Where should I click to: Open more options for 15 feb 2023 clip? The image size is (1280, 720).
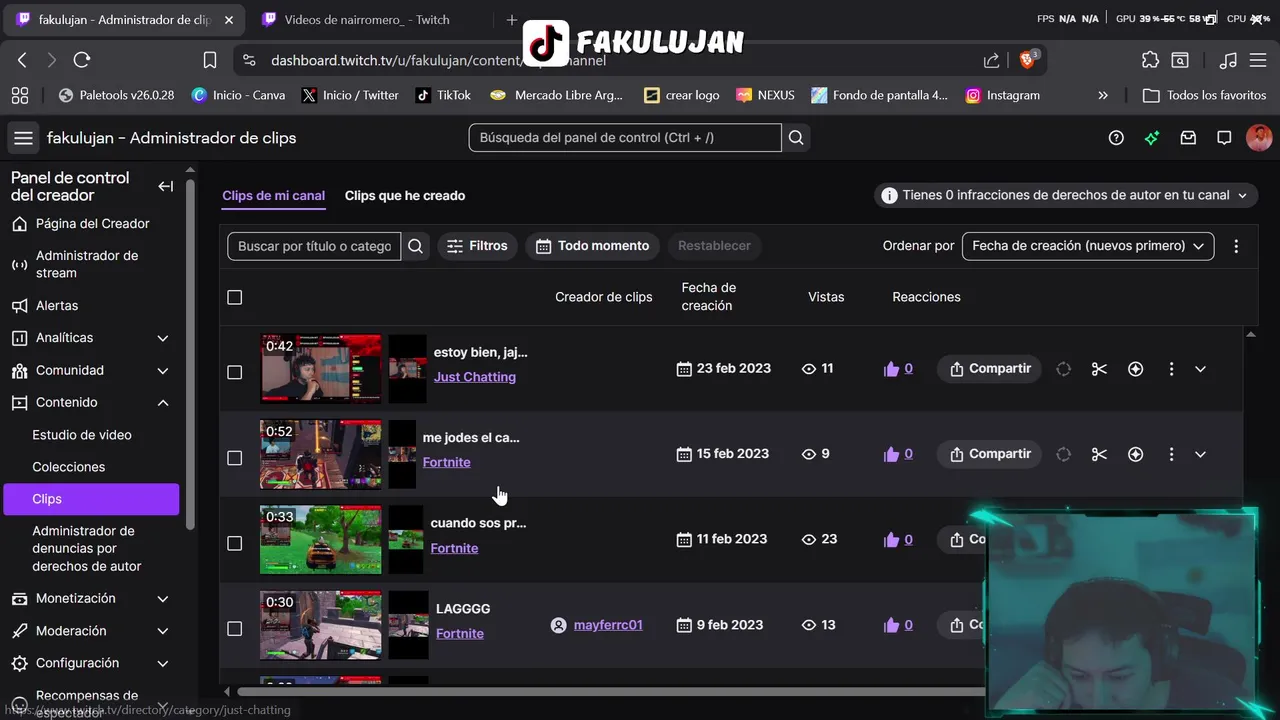1171,454
